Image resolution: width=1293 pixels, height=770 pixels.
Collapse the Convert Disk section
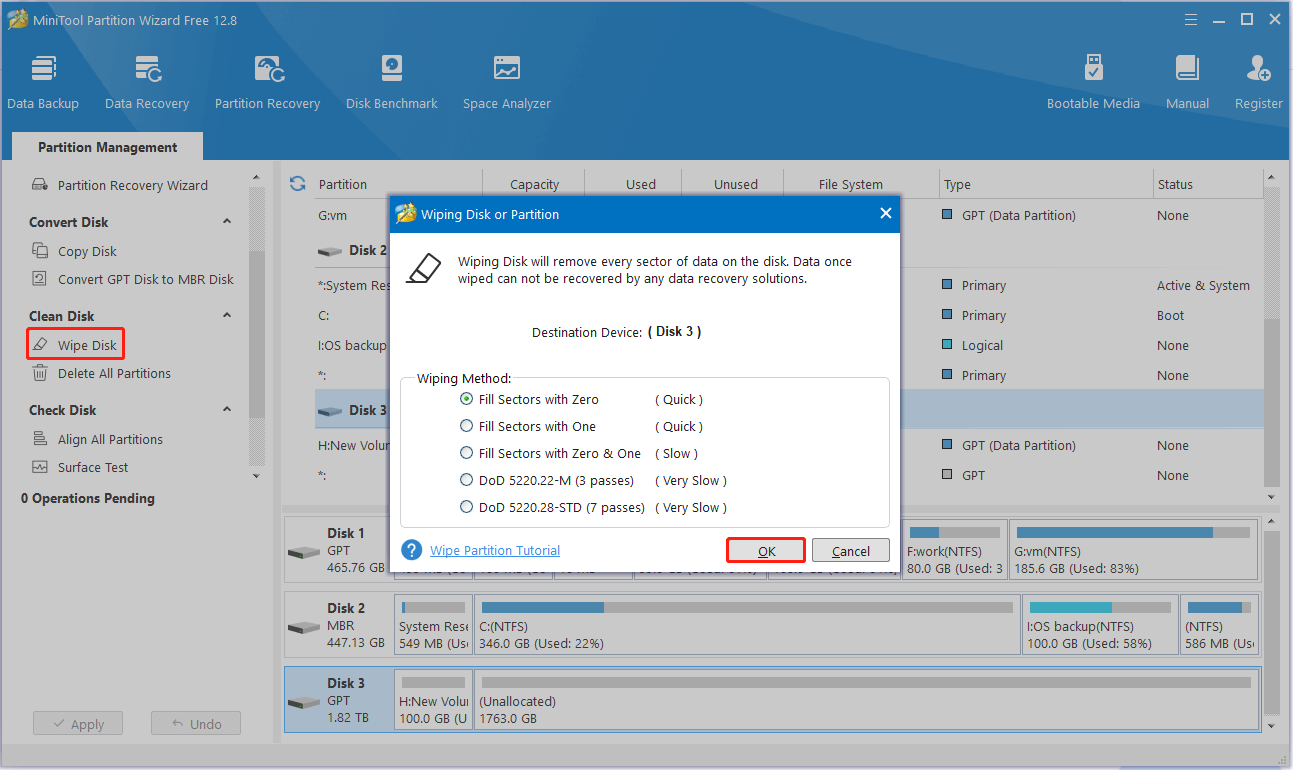pos(227,222)
